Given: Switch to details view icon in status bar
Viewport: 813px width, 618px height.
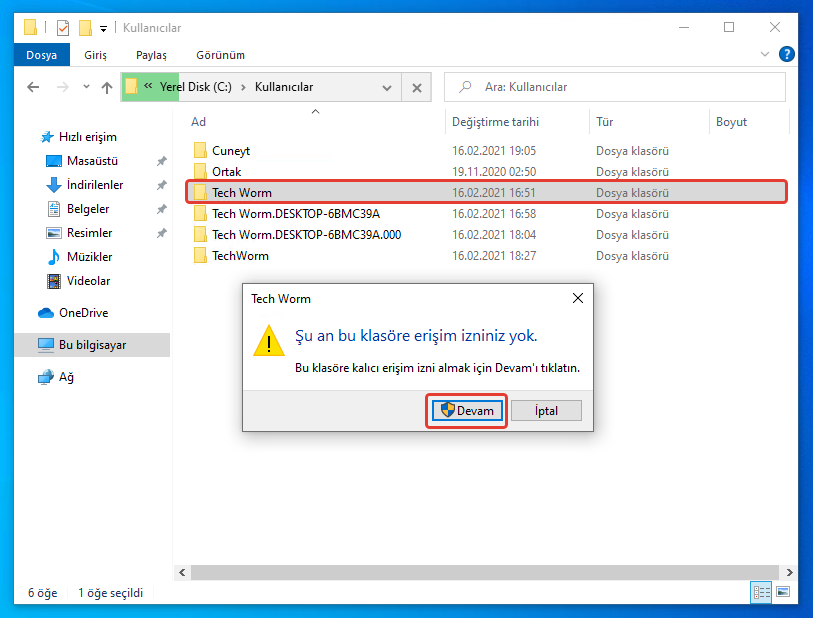Looking at the screenshot, I should click(x=762, y=593).
